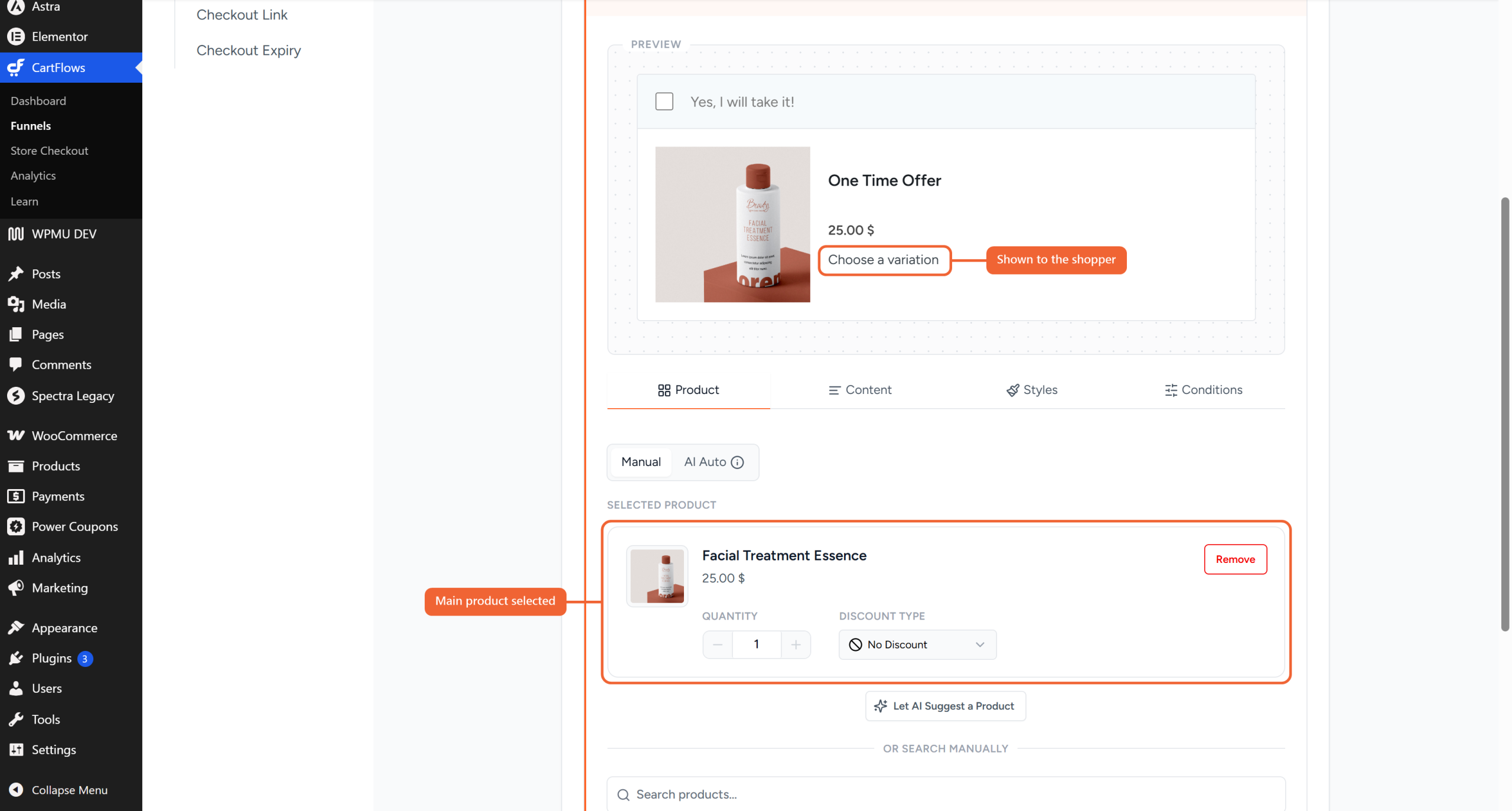Click the Marketing megaphone icon
The width and height of the screenshot is (1512, 811).
coord(16,588)
